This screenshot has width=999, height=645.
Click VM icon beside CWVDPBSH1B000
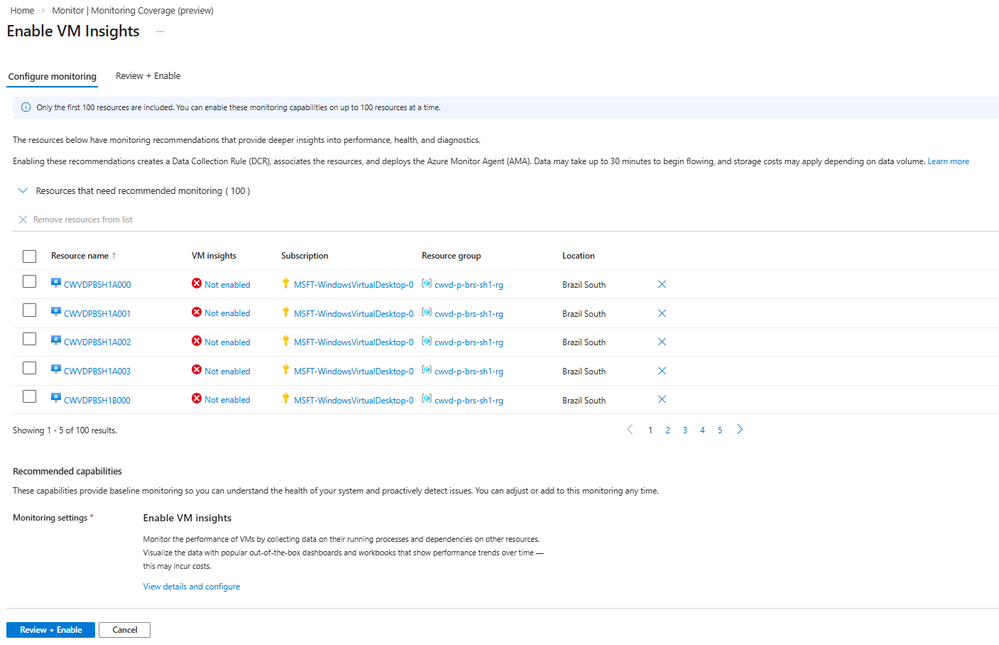(56, 399)
